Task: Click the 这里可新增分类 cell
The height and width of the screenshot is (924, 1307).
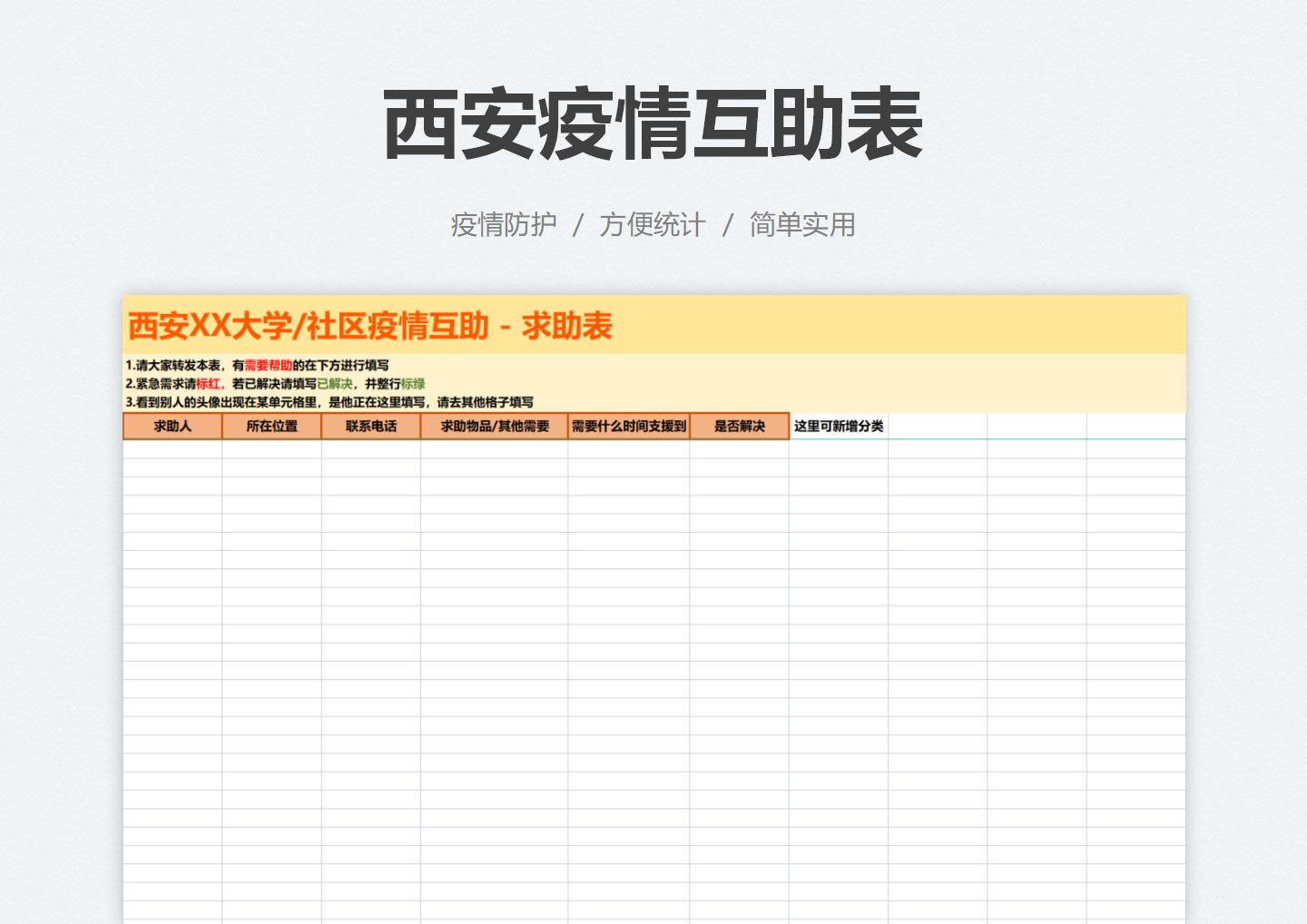Action: coord(837,425)
